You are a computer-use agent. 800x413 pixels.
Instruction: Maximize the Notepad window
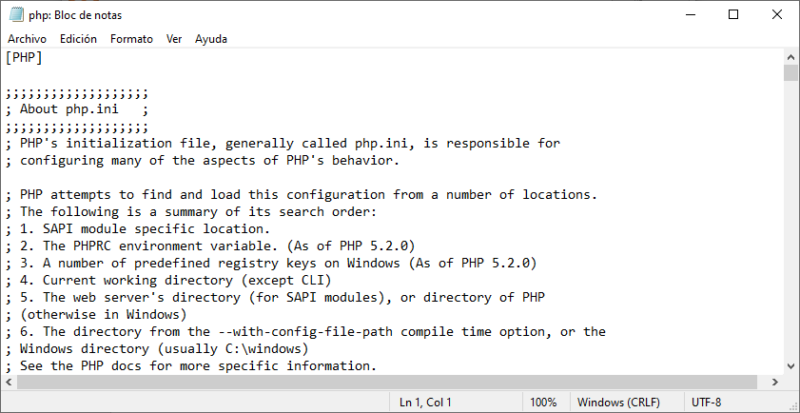[x=733, y=15]
